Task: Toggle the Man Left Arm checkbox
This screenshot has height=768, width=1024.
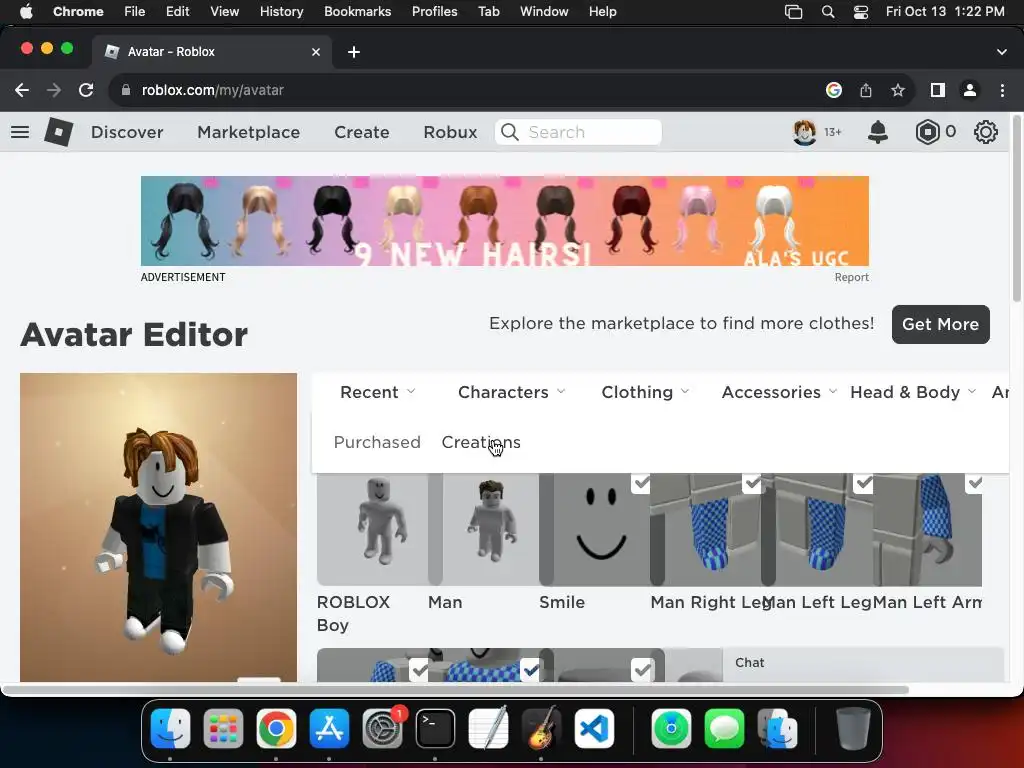Action: tap(975, 483)
